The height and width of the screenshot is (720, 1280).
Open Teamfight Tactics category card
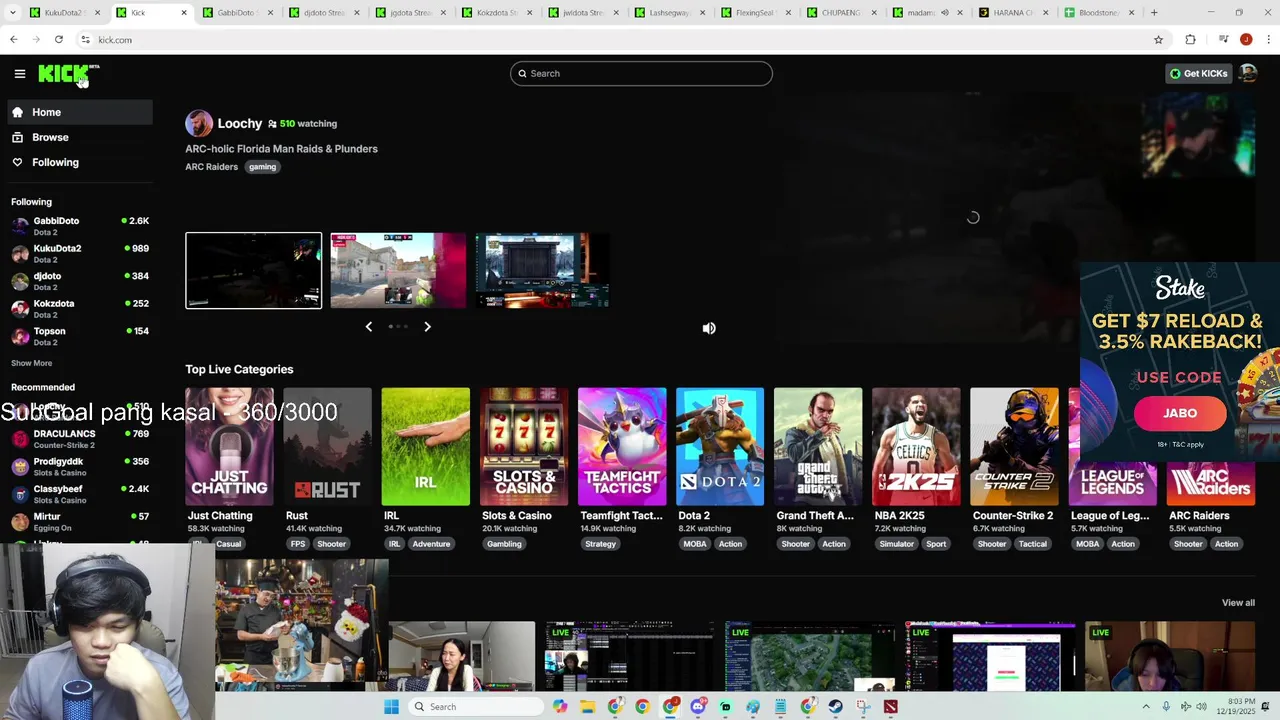(x=622, y=447)
